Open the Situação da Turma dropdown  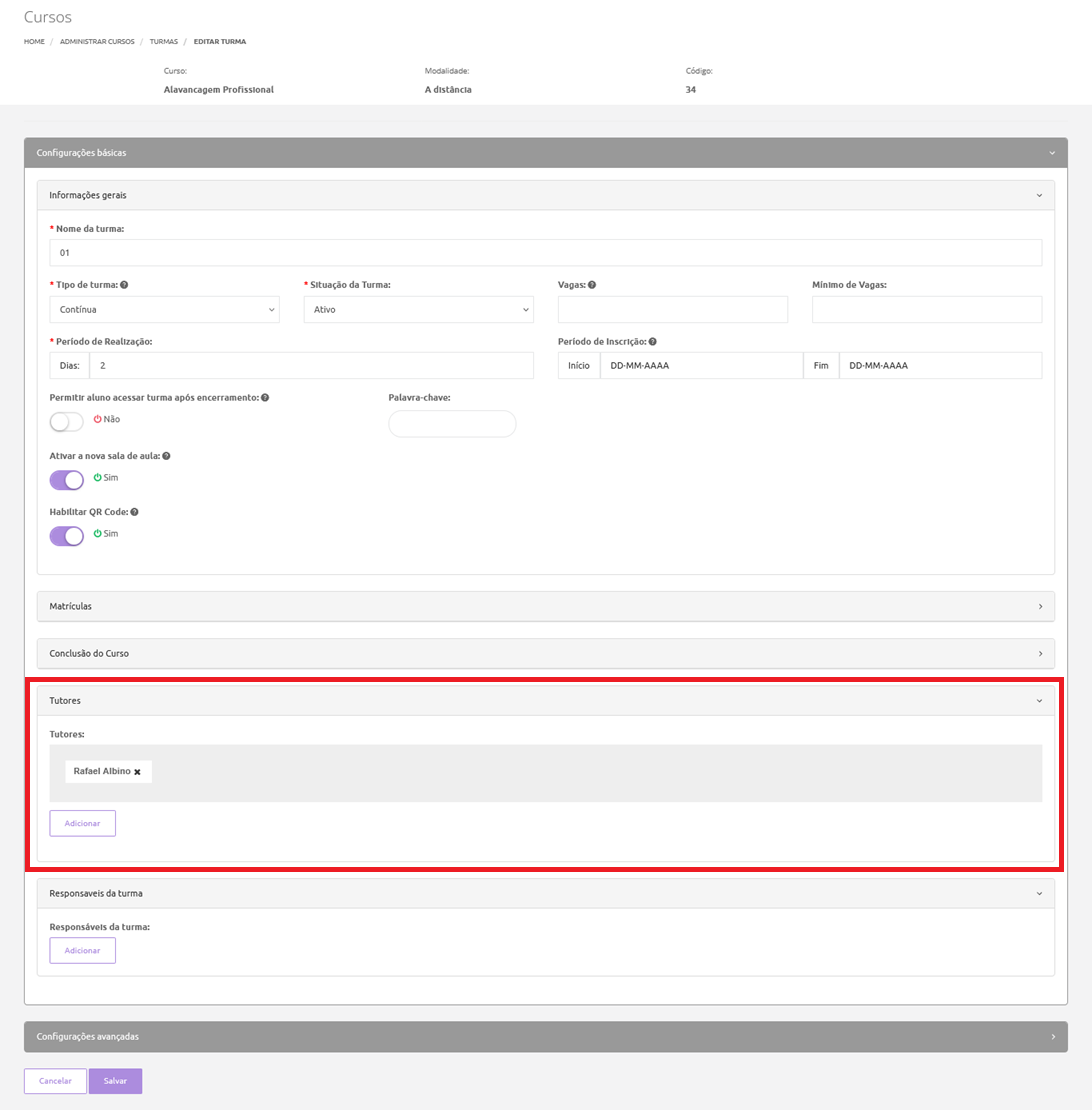point(418,310)
